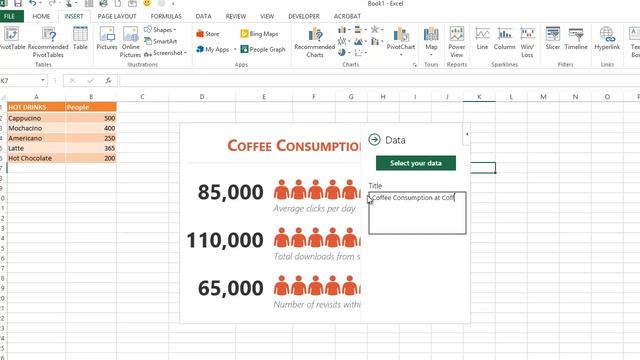The width and height of the screenshot is (640, 360).
Task: Expand the 3D Map dropdown
Action: pyautogui.click(x=431, y=55)
